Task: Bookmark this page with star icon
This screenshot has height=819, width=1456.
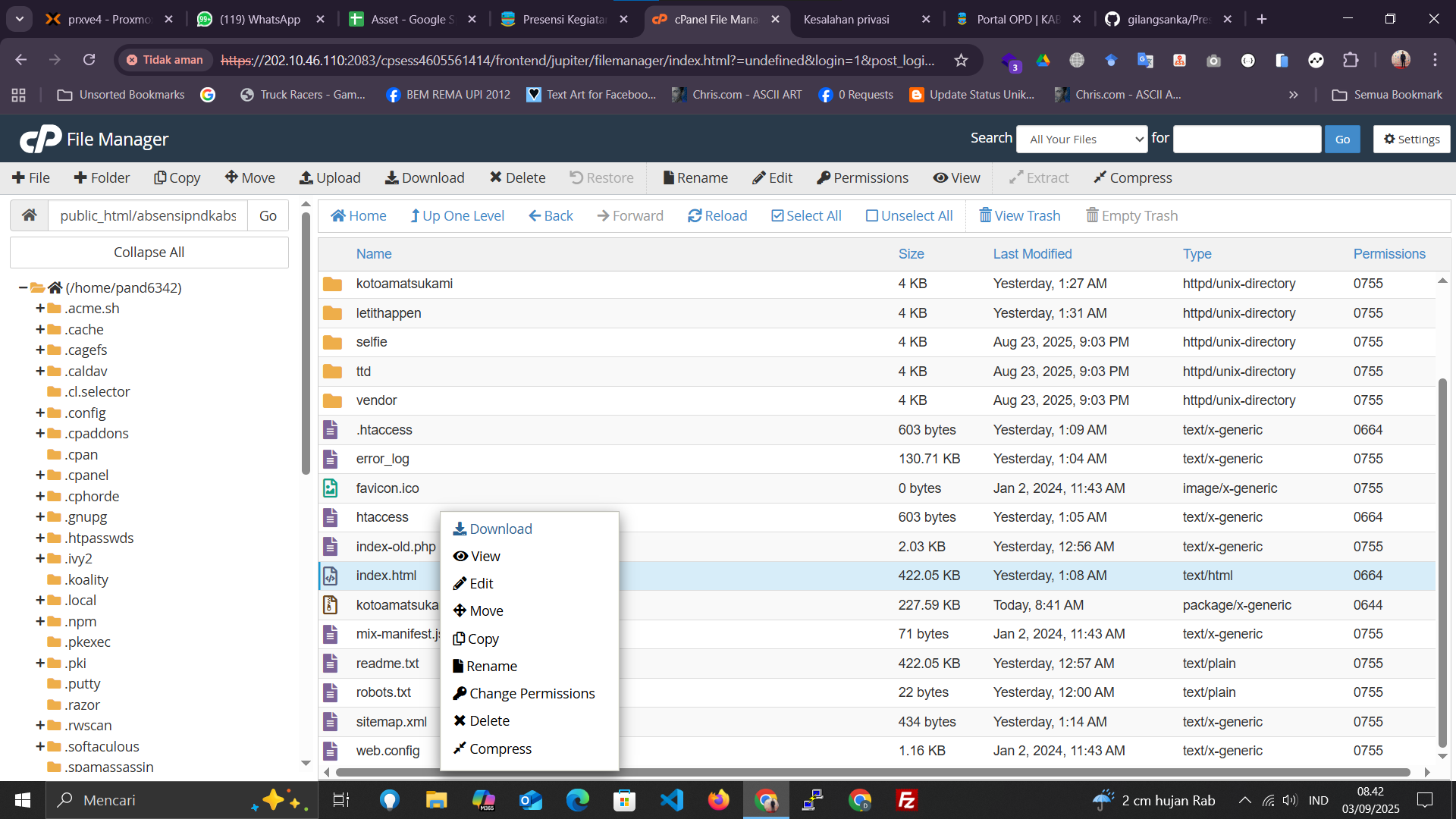Action: pos(961,60)
